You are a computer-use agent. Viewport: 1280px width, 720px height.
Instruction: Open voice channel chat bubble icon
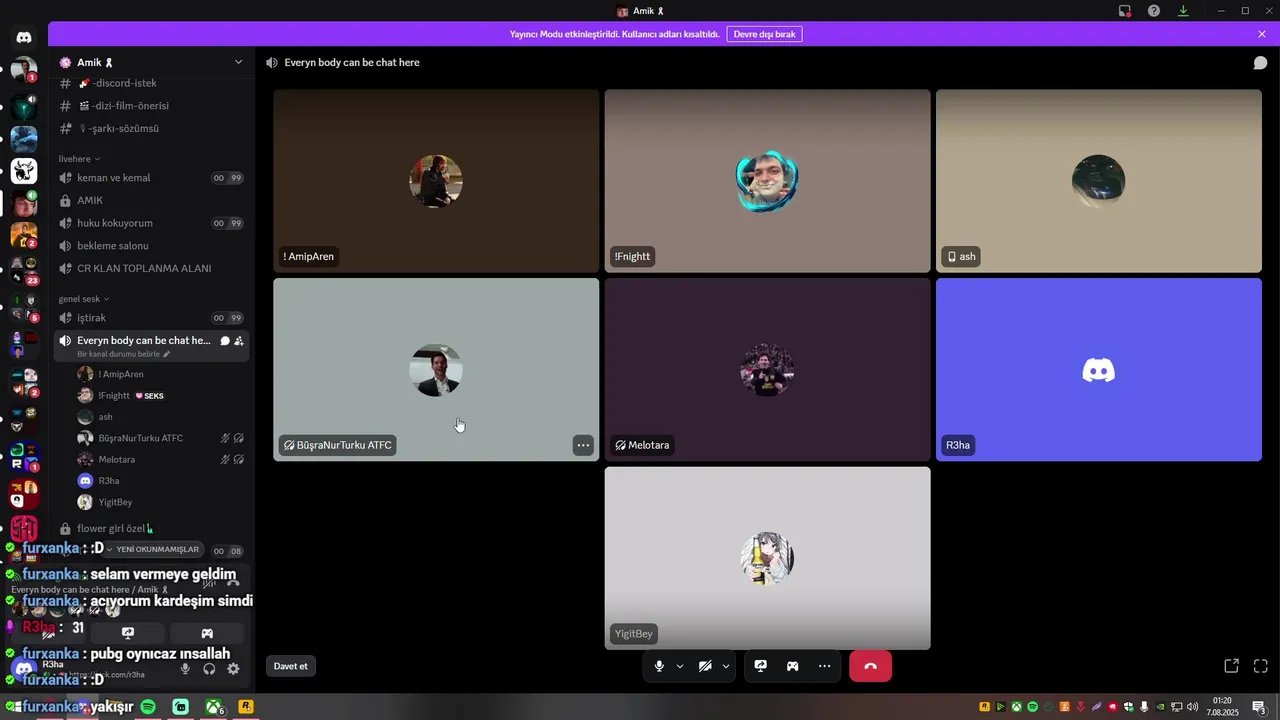point(1261,62)
